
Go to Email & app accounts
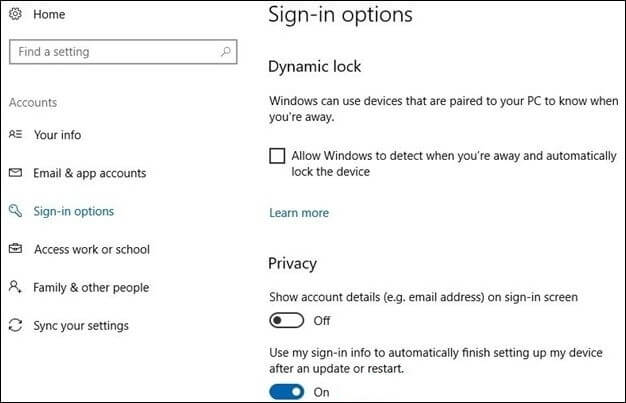point(90,173)
